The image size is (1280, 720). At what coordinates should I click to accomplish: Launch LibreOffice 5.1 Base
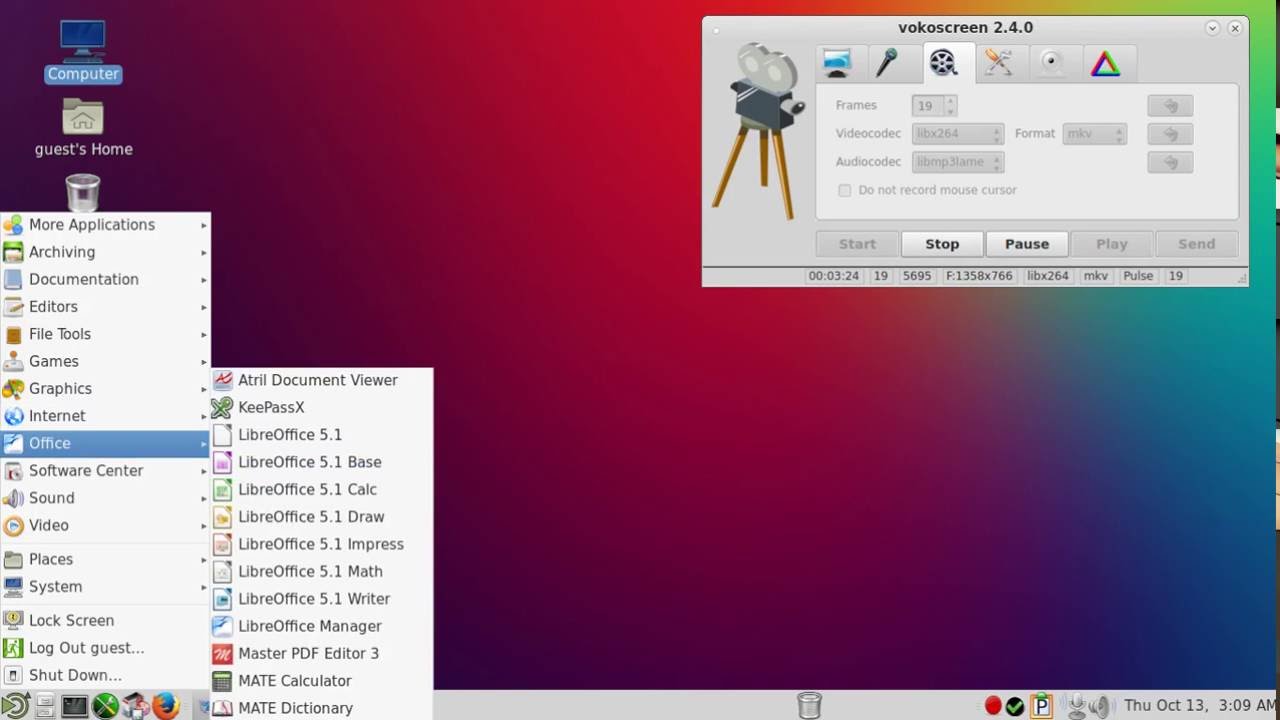click(x=321, y=462)
